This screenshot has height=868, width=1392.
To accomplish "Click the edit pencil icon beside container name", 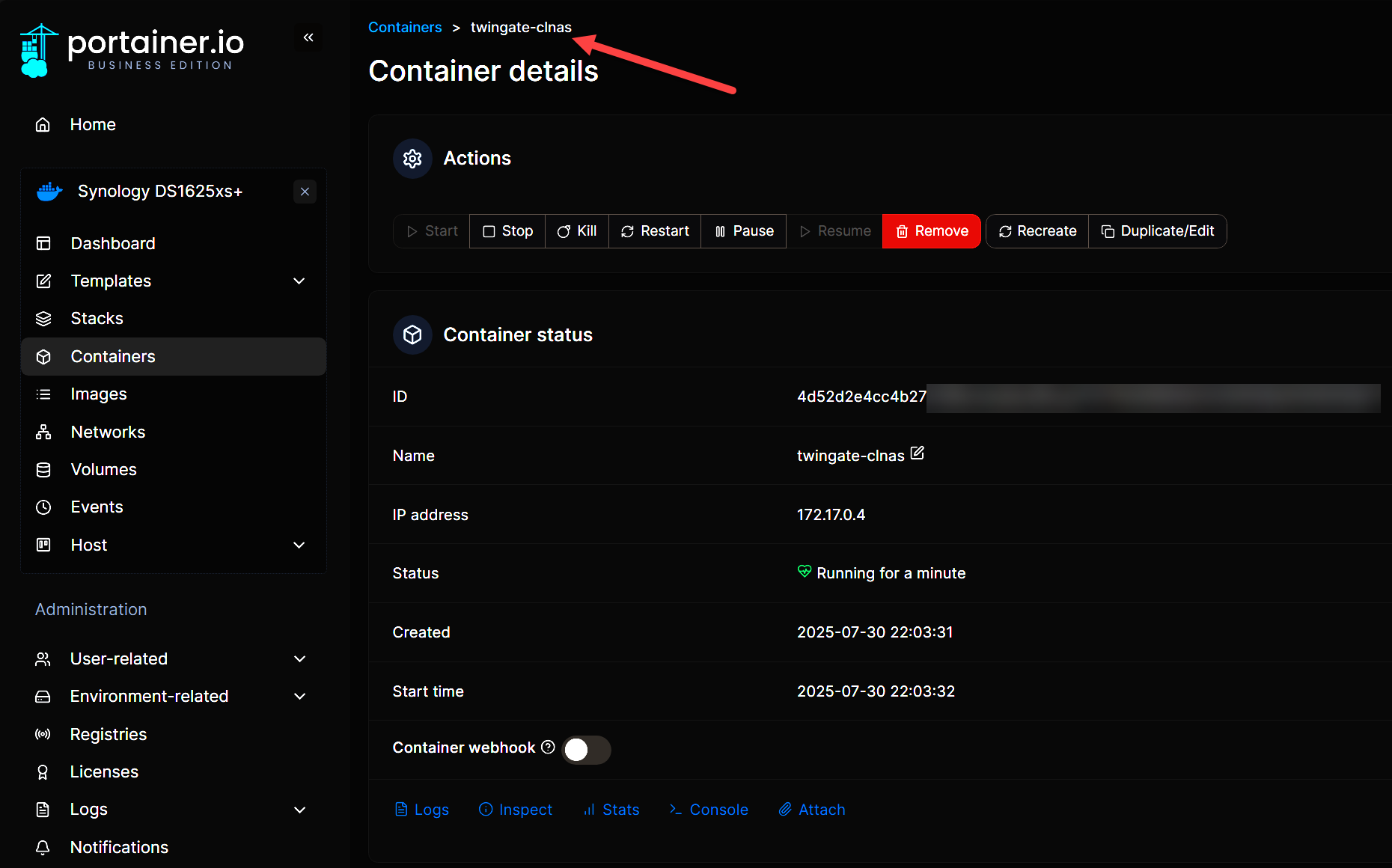I will (x=917, y=453).
